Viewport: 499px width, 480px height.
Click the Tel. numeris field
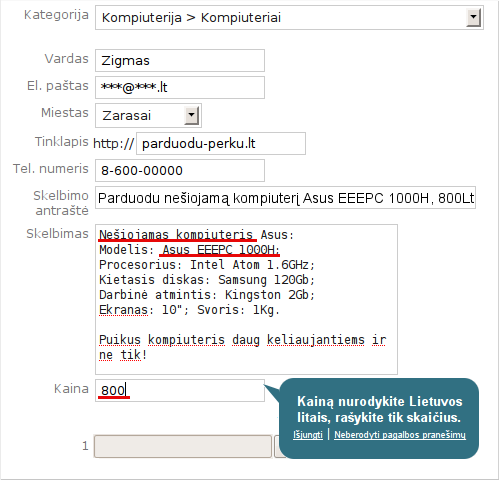[x=180, y=170]
